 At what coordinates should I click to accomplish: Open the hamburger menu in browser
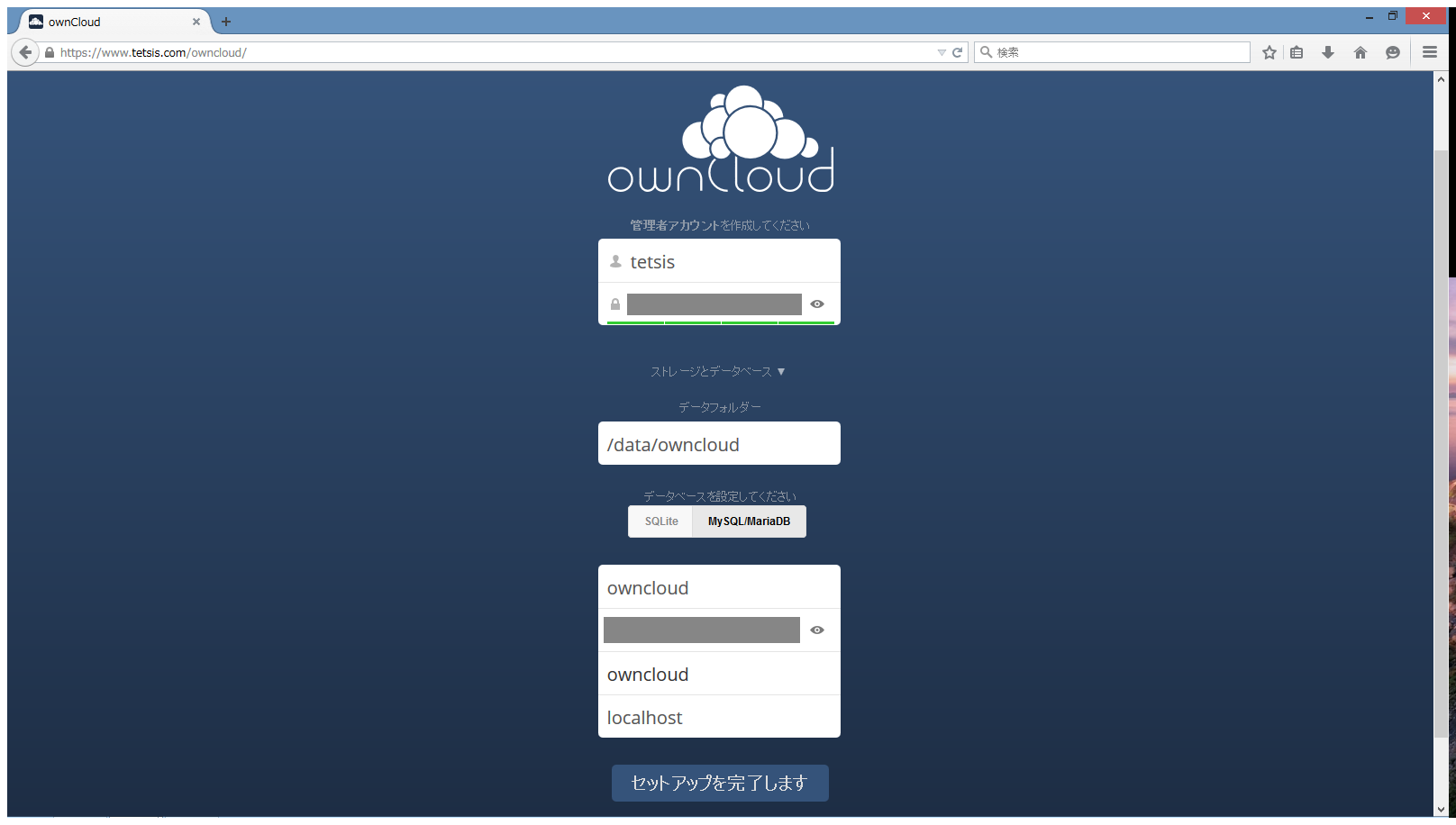[x=1430, y=52]
